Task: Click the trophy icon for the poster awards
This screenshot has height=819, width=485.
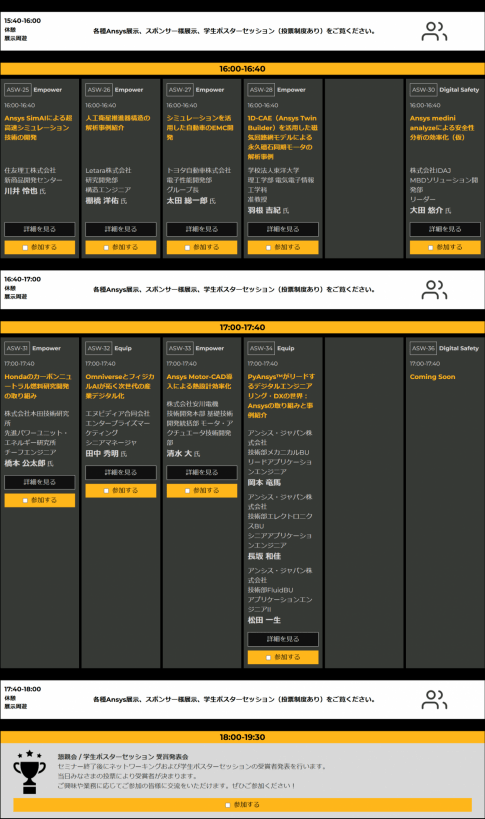Action: pyautogui.click(x=29, y=771)
